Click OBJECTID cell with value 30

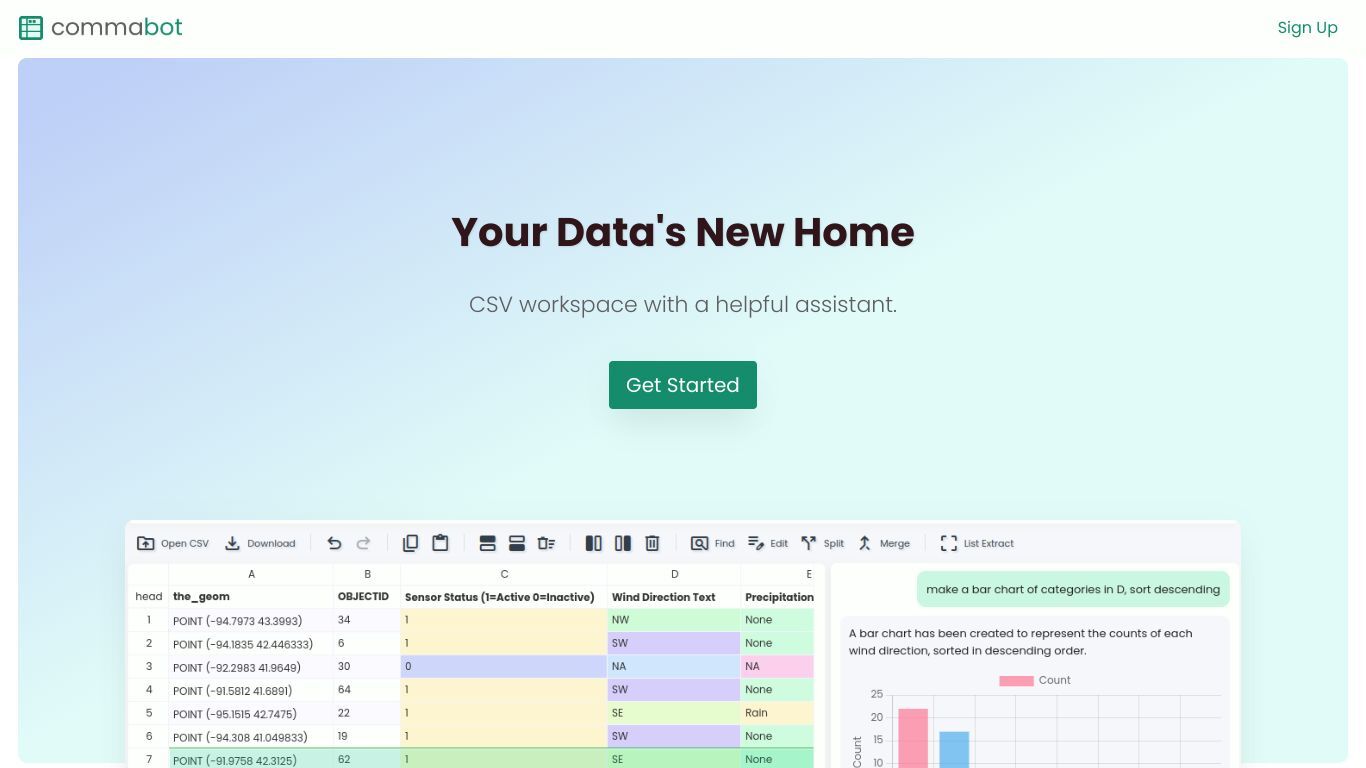click(x=367, y=667)
